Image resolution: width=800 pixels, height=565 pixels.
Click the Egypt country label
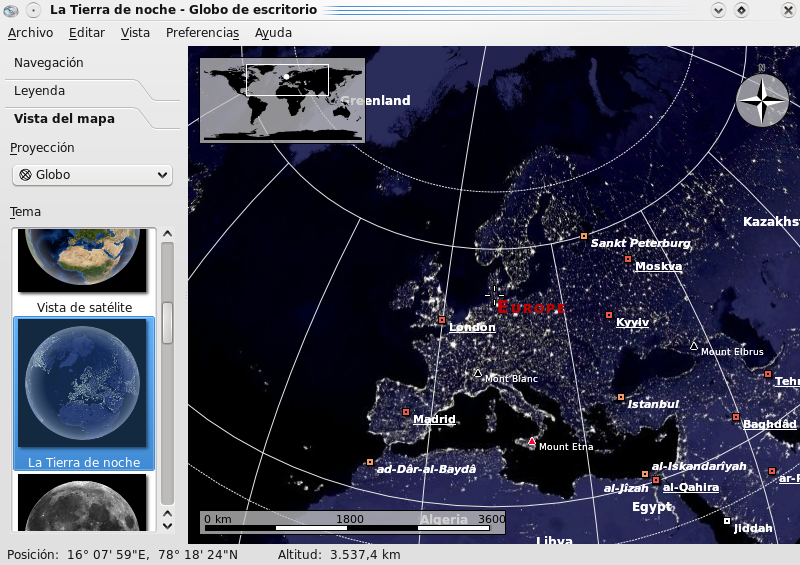click(652, 507)
